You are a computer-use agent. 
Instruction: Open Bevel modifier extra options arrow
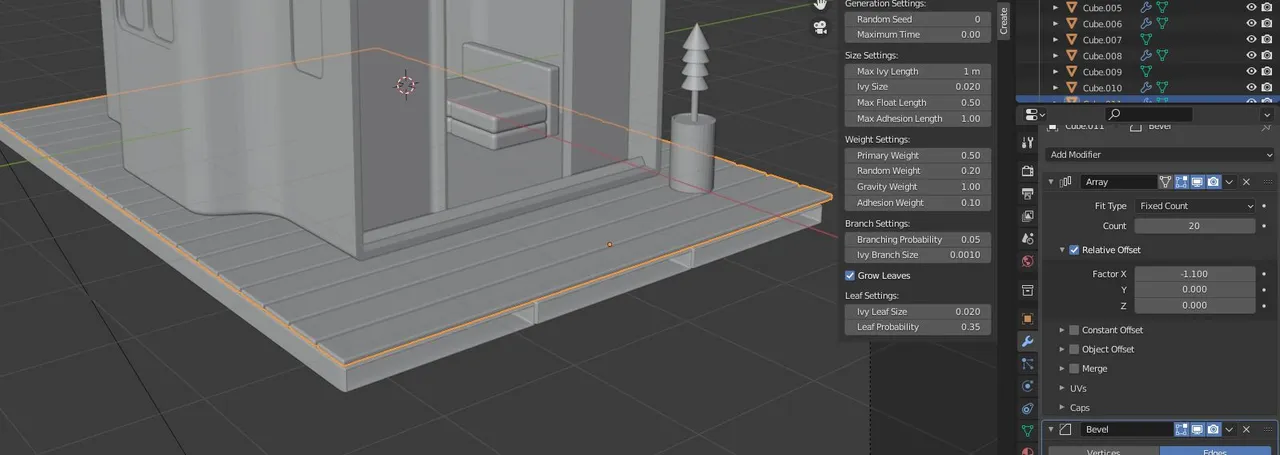[1230, 429]
